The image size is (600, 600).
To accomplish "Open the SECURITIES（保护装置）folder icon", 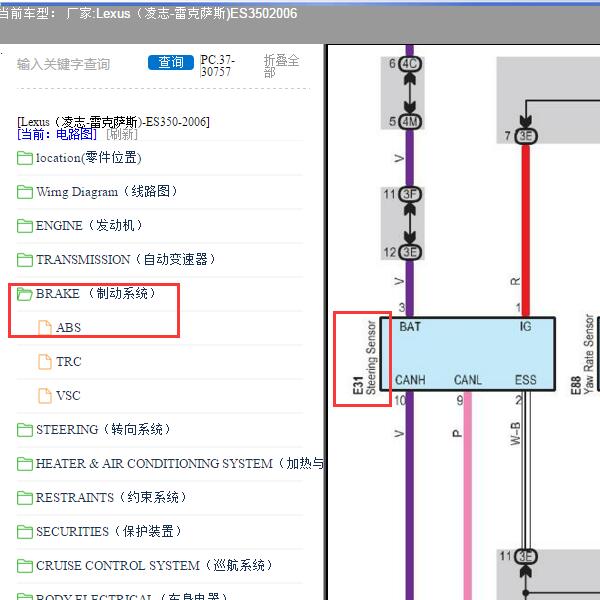I will (x=25, y=532).
